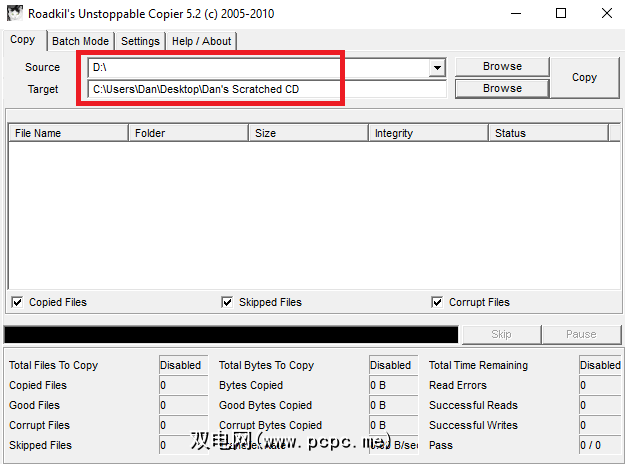Click the Successful Writes label
The width and height of the screenshot is (625, 464).
[473, 425]
